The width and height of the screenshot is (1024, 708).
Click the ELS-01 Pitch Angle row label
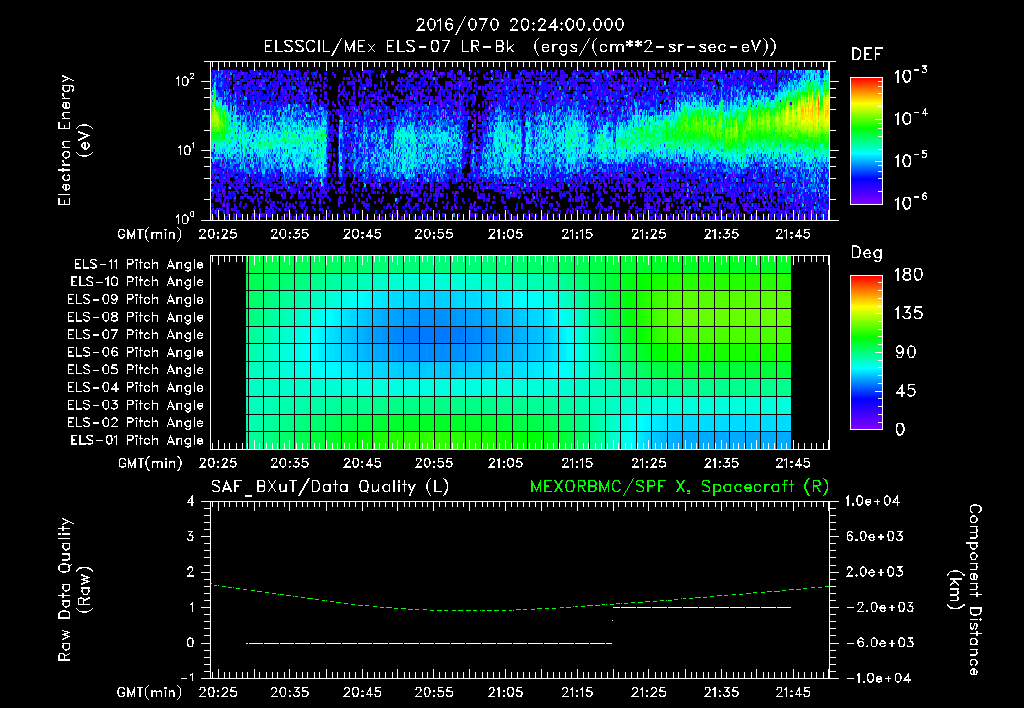137,440
